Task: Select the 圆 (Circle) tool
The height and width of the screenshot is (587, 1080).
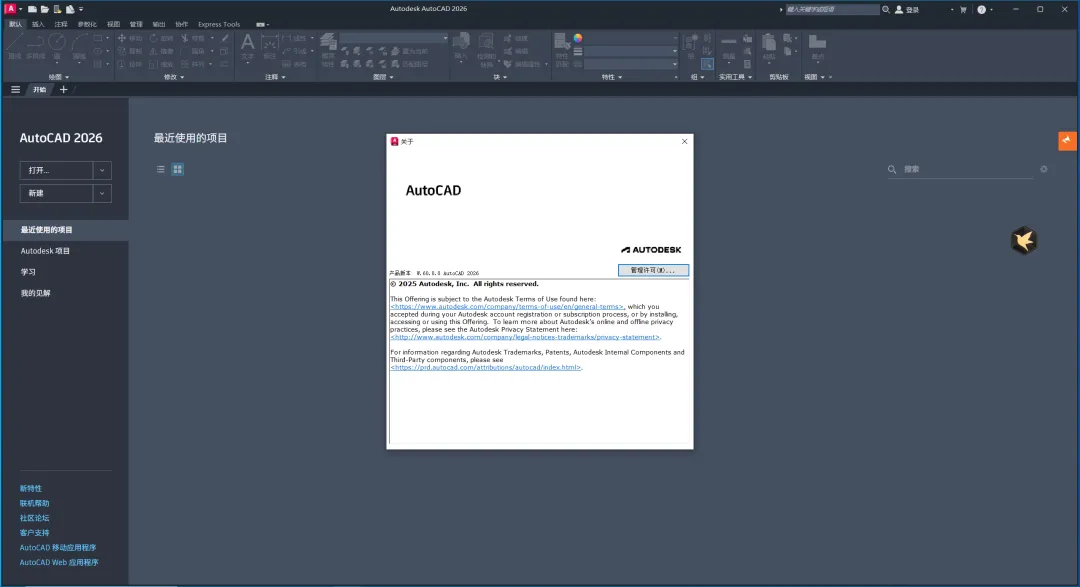Action: (57, 46)
